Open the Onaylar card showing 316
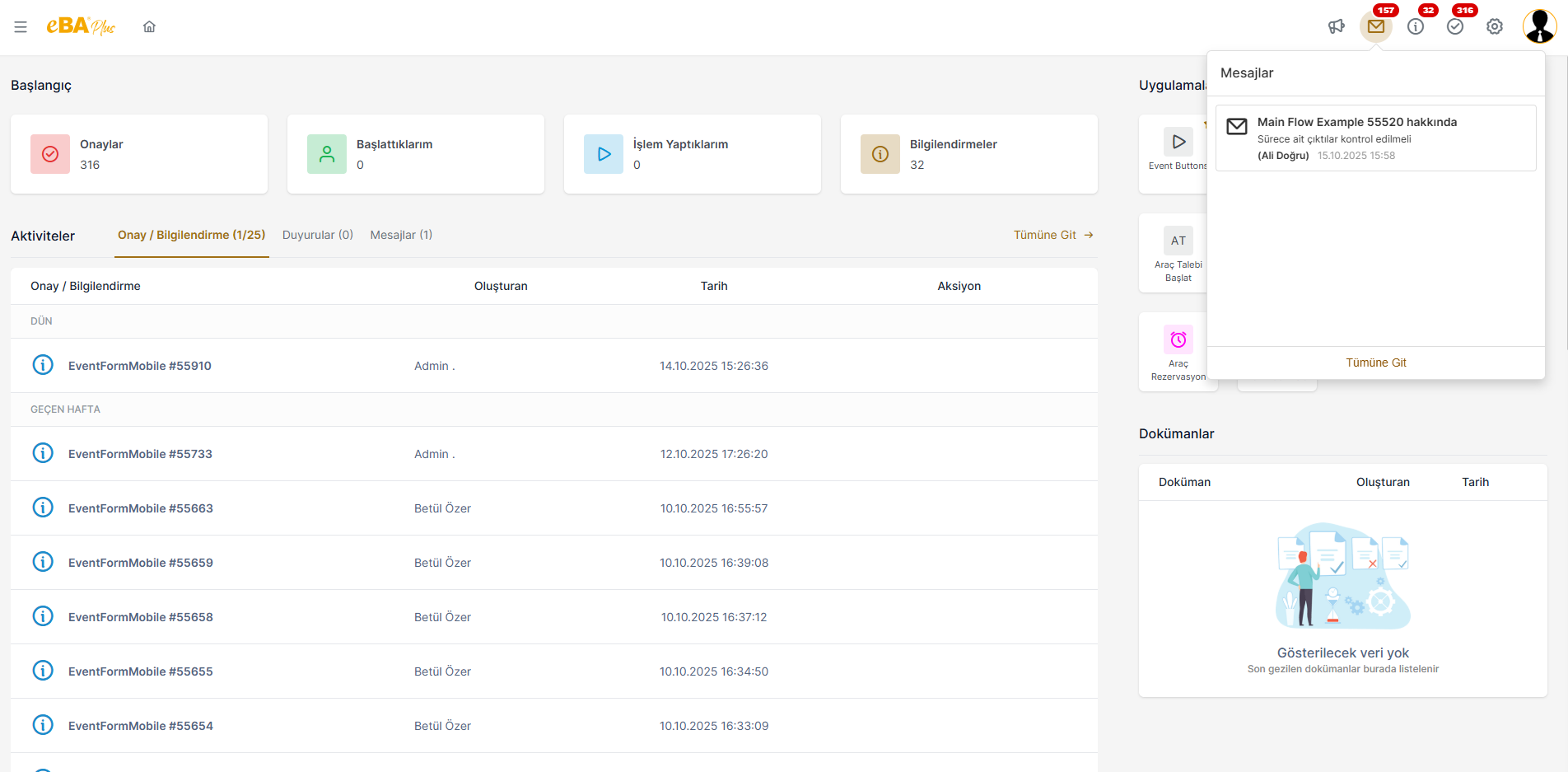Screen dimensions: 1568x772 [x=138, y=154]
